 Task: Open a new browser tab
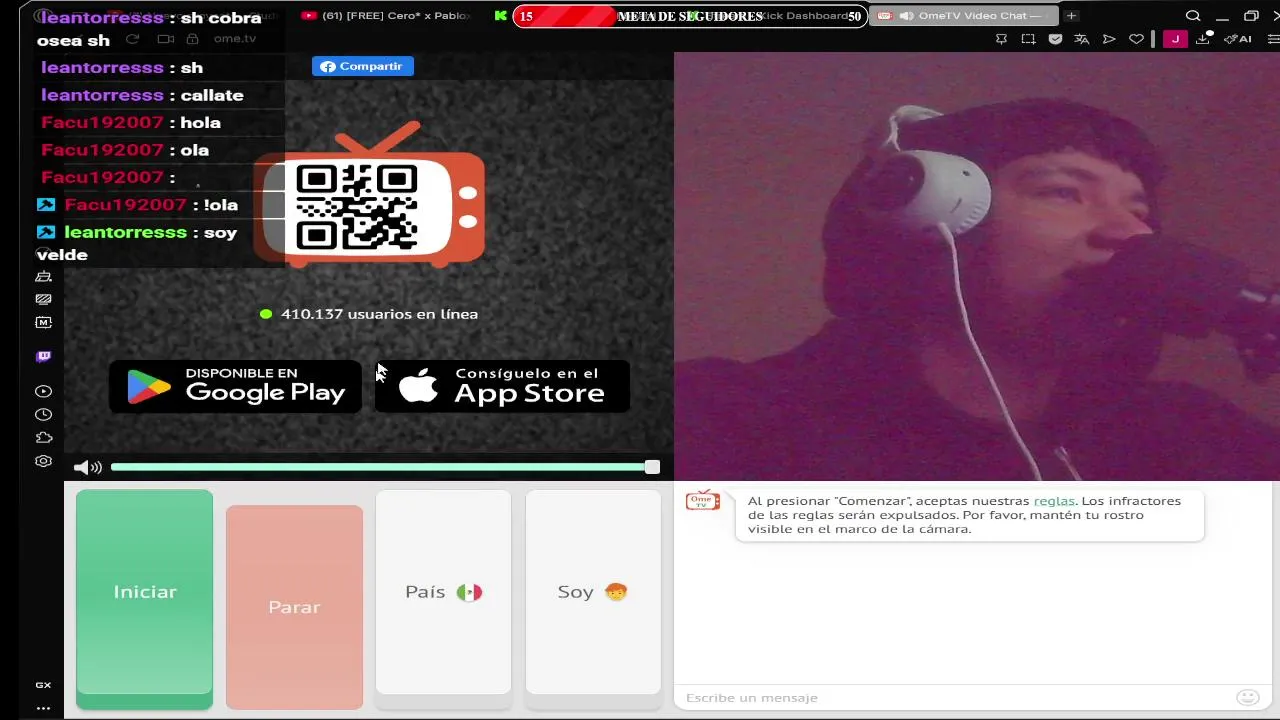(x=1071, y=16)
